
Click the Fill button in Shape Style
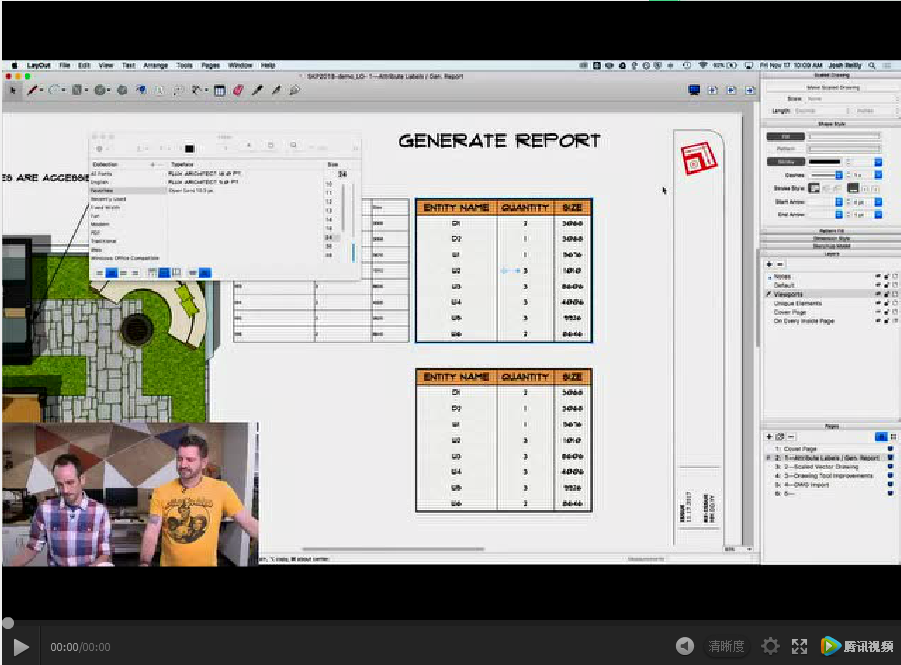tap(785, 136)
